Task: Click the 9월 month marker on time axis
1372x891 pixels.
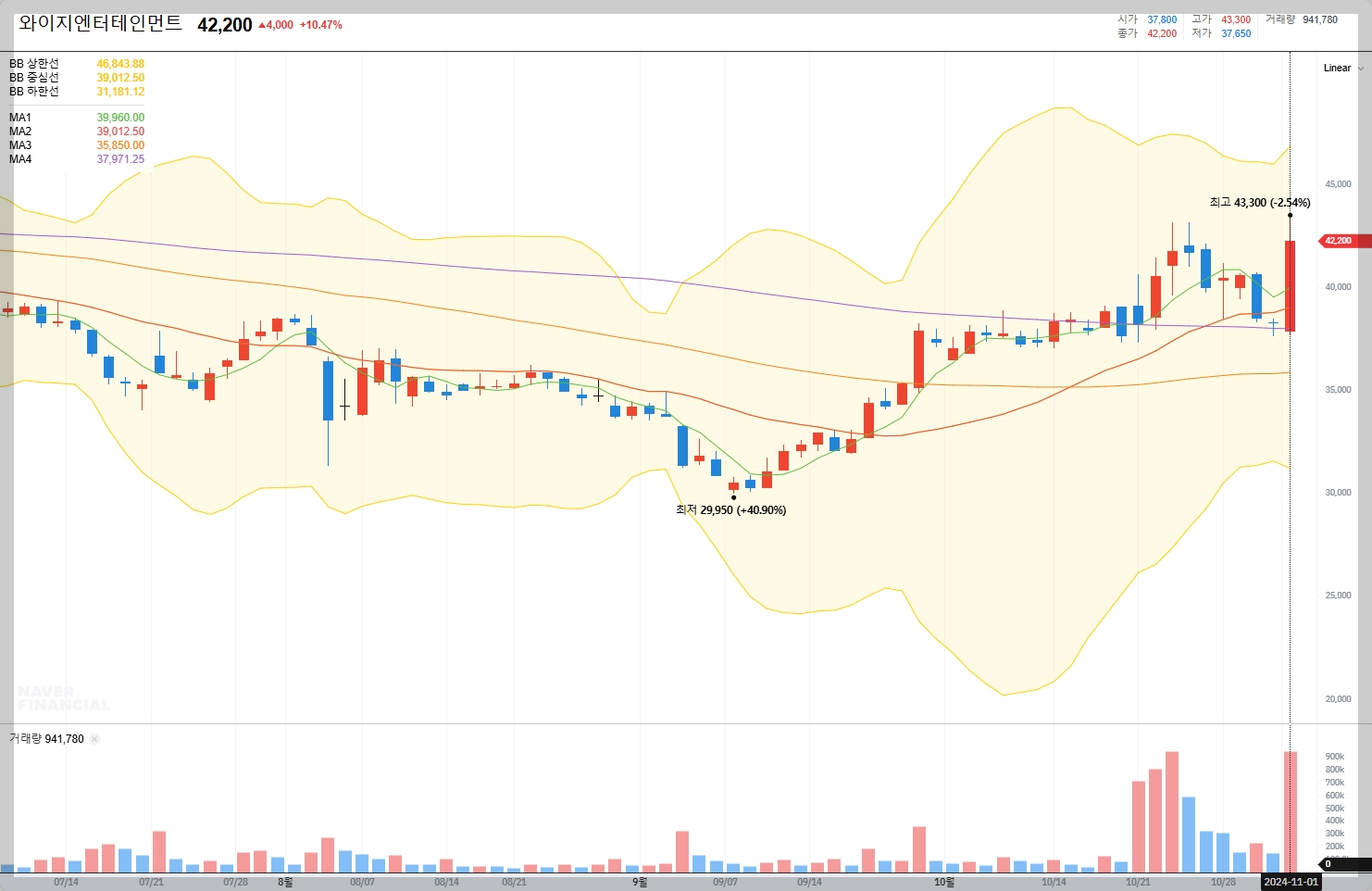Action: pyautogui.click(x=641, y=882)
